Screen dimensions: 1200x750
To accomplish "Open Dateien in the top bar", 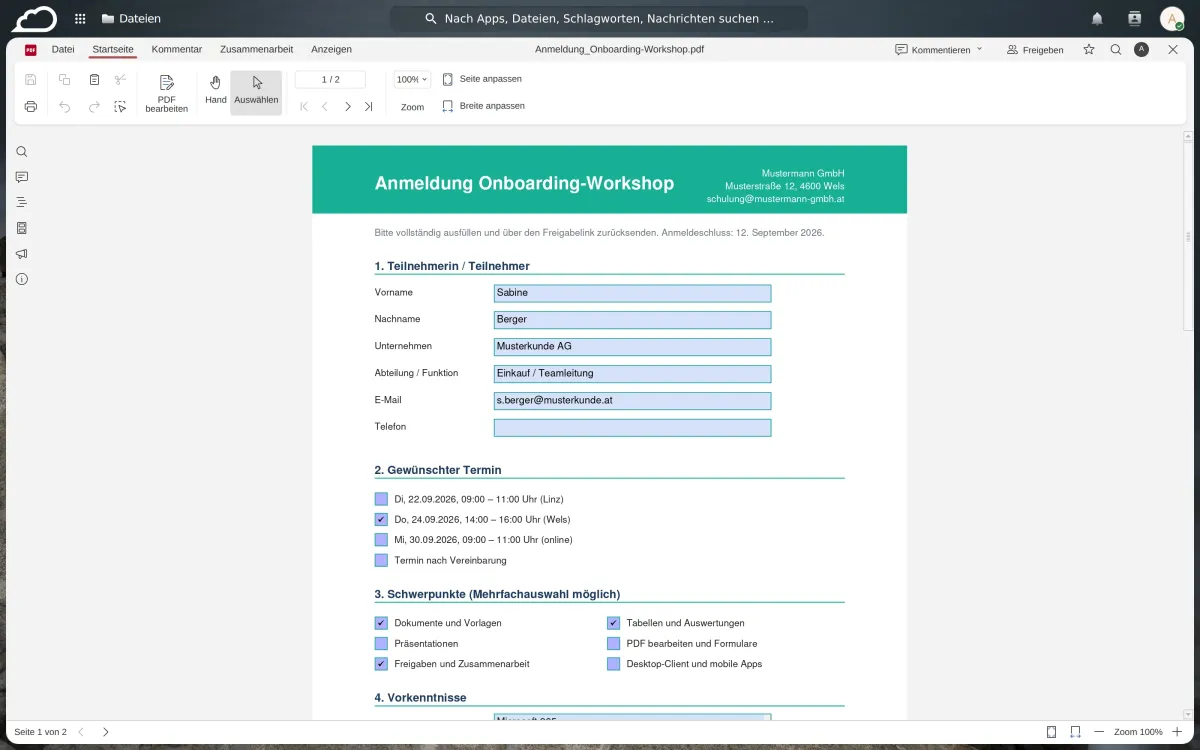I will [x=131, y=18].
